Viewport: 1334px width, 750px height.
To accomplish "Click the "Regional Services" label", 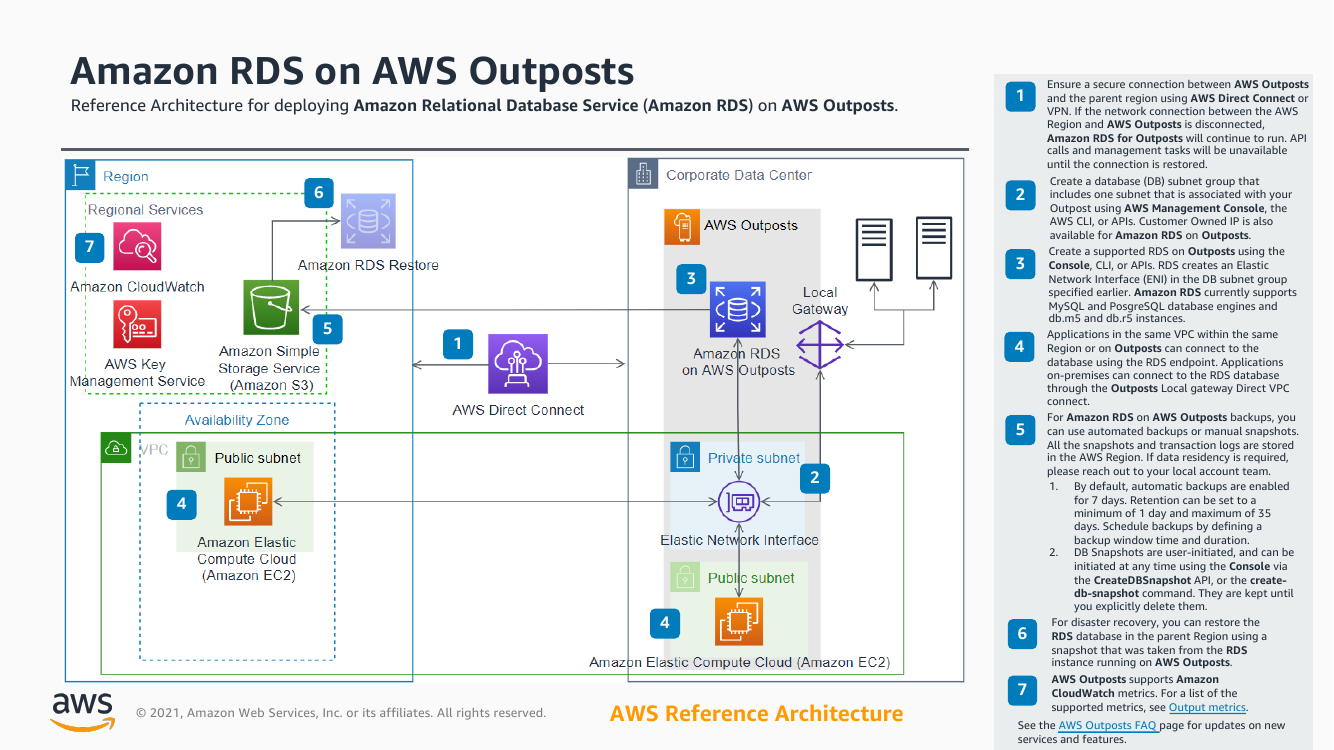I will point(146,210).
